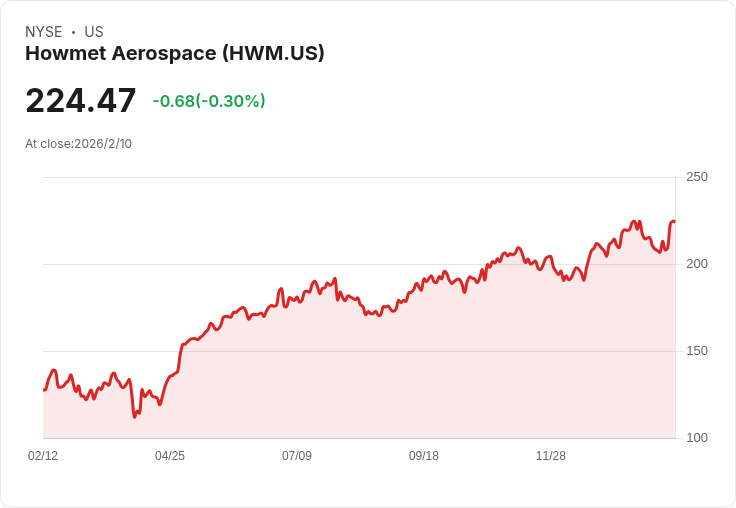
Task: Click the shaded area under the price line
Action: click(400, 380)
